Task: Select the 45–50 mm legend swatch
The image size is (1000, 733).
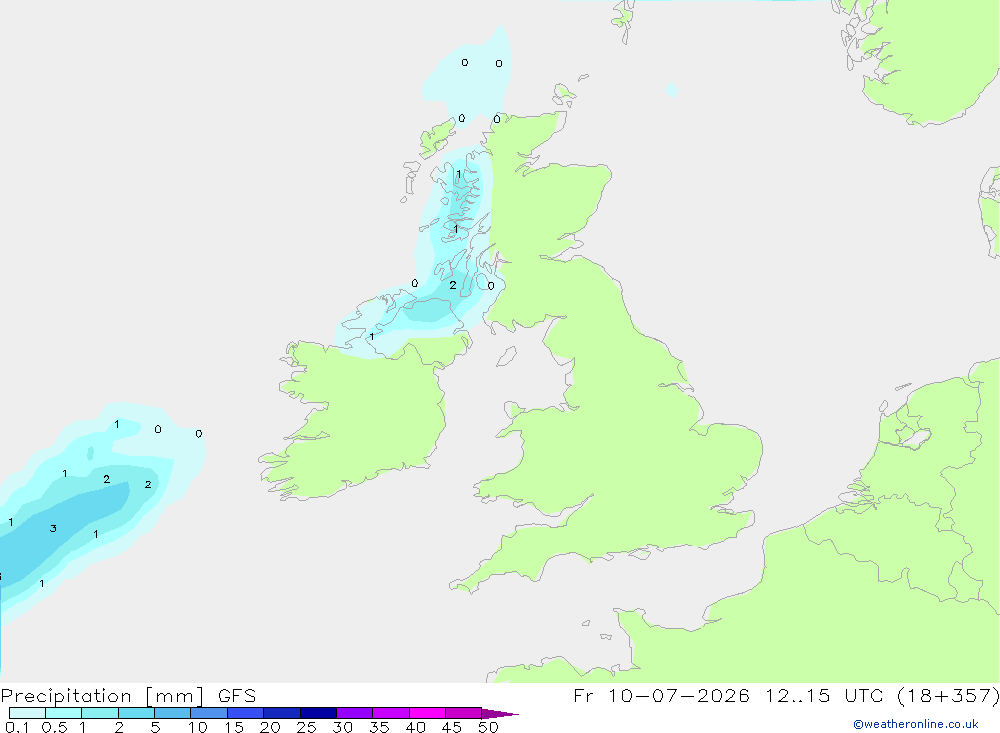Action: pyautogui.click(x=463, y=713)
